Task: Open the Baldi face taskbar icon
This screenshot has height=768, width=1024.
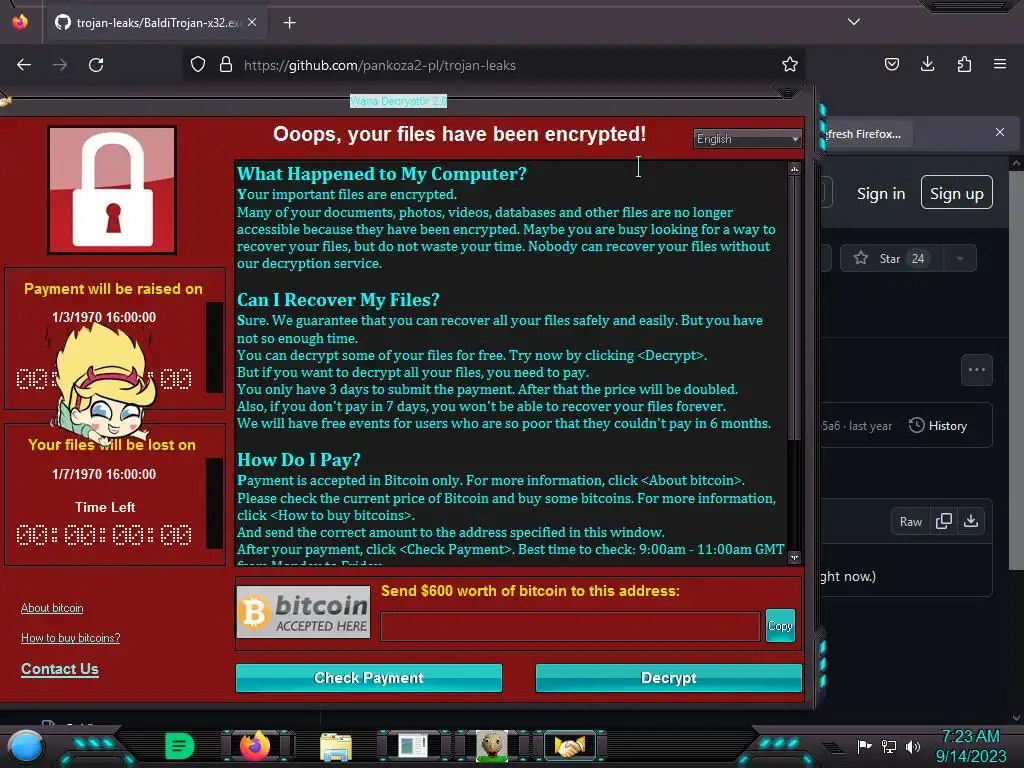Action: 491,746
